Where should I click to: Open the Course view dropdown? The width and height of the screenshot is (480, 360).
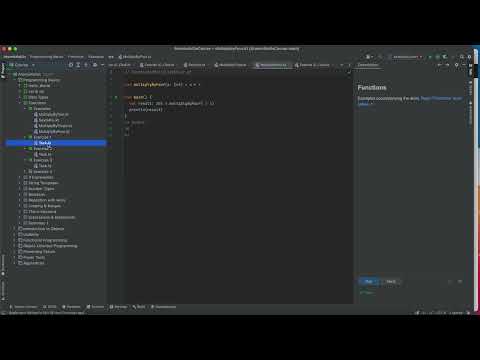click(22, 65)
